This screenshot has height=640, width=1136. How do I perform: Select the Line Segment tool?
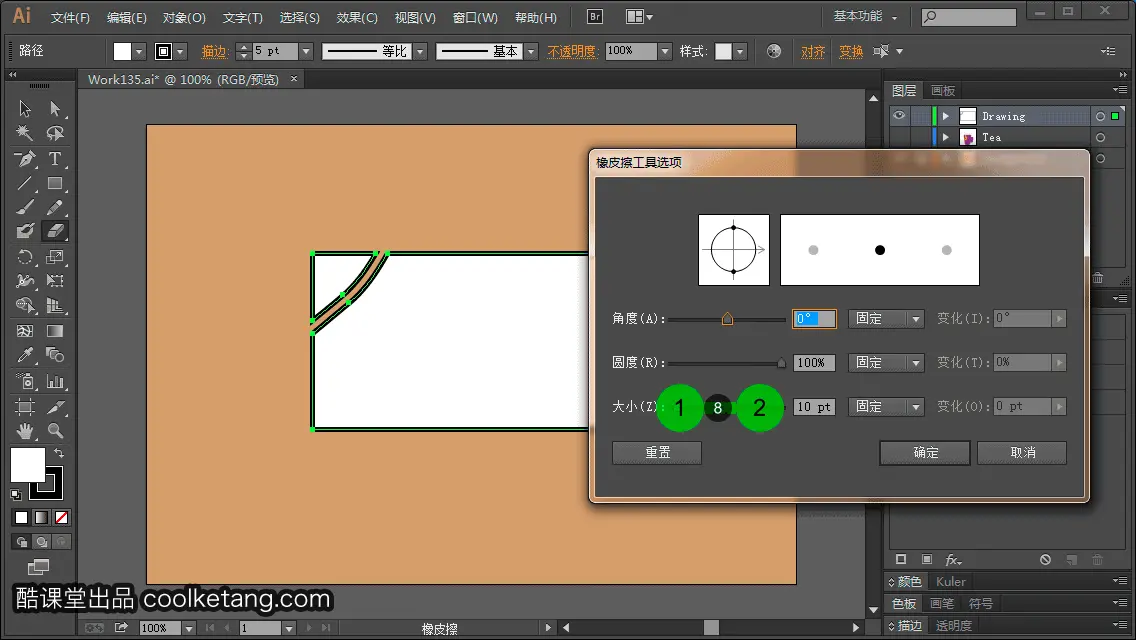25,183
